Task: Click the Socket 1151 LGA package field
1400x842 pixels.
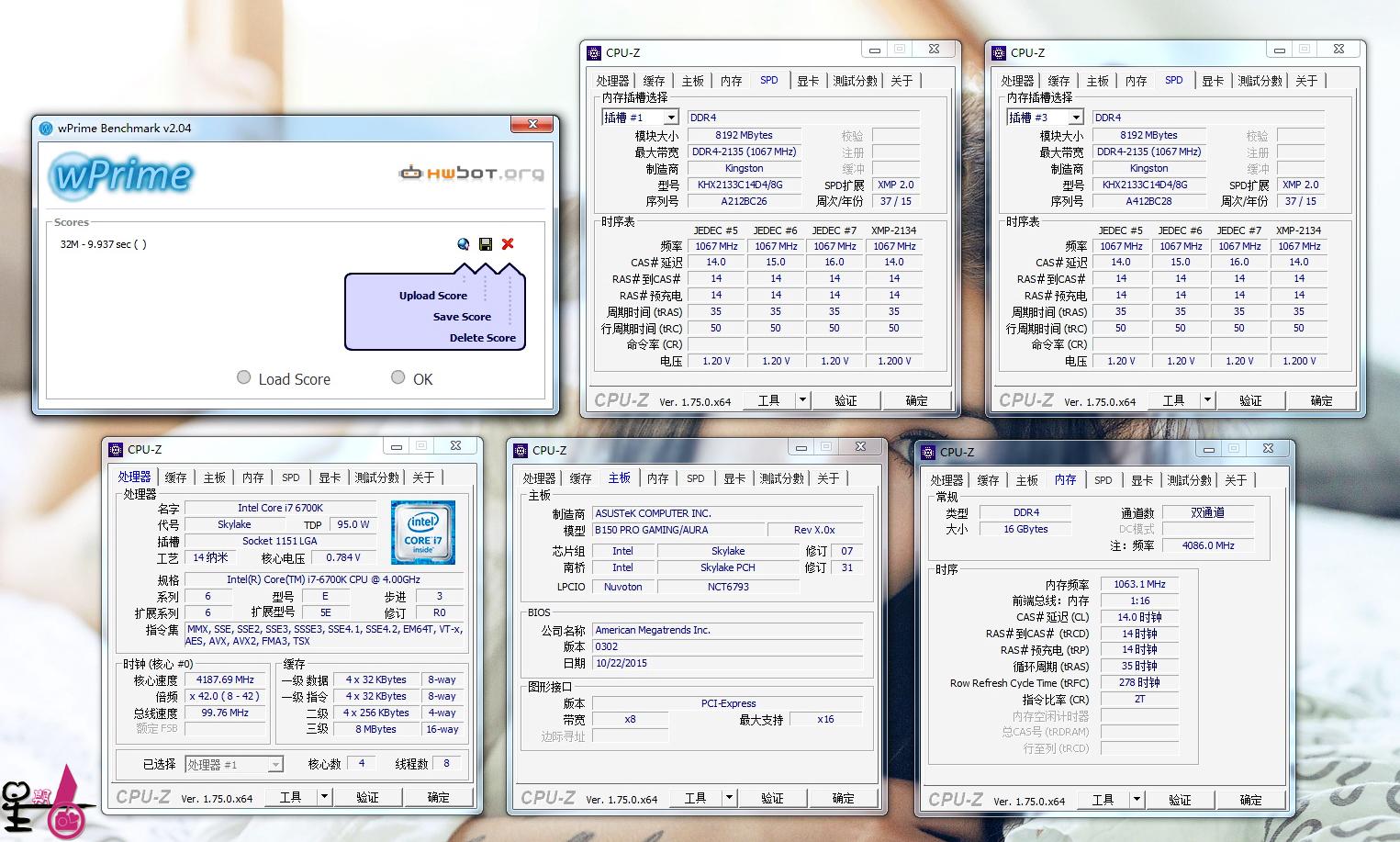Action: point(280,541)
